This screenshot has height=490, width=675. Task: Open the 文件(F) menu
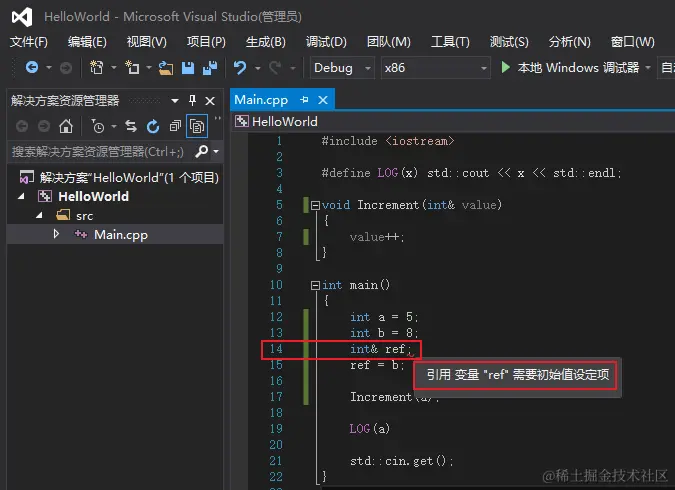29,42
